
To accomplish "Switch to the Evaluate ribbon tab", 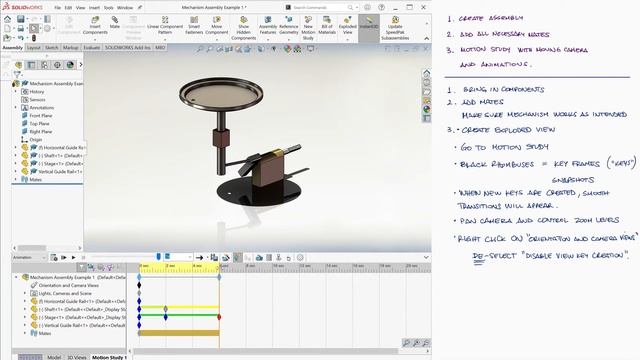I will pyautogui.click(x=91, y=48).
